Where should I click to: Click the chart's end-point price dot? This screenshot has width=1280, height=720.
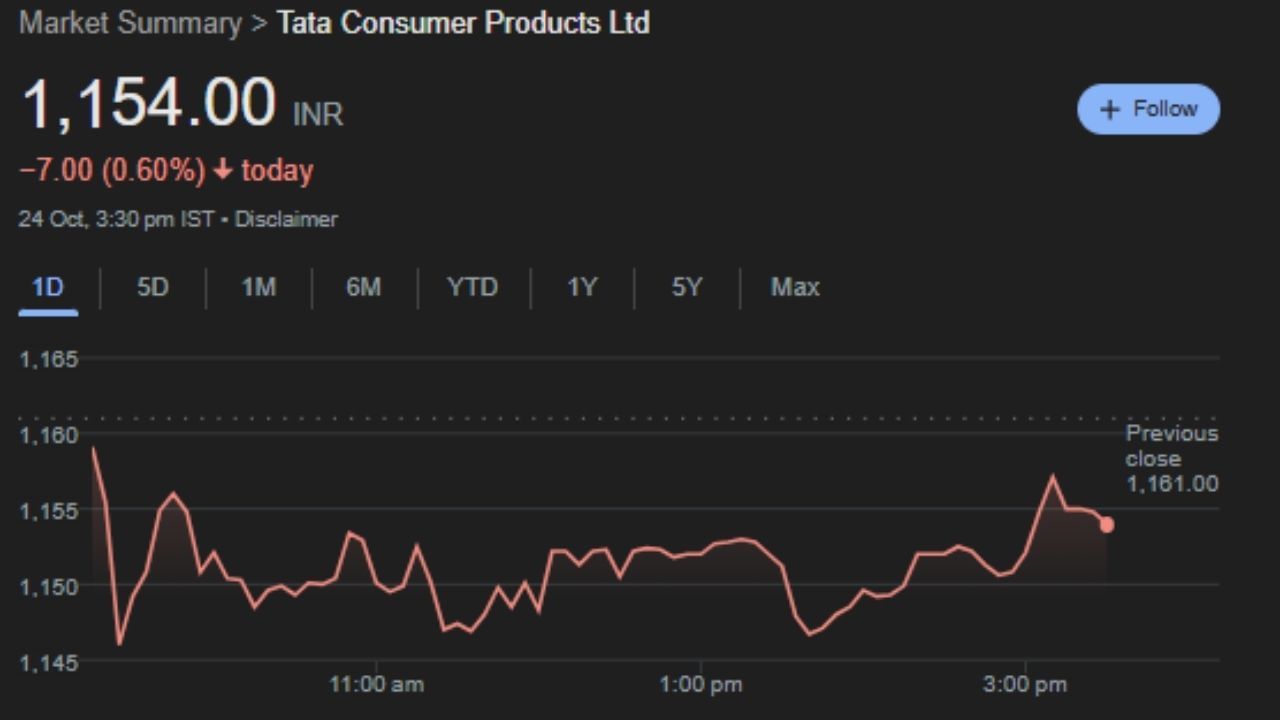coord(1106,525)
